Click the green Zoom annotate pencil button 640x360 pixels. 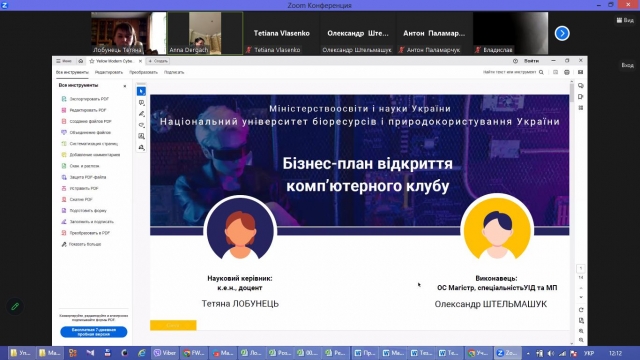[15, 307]
